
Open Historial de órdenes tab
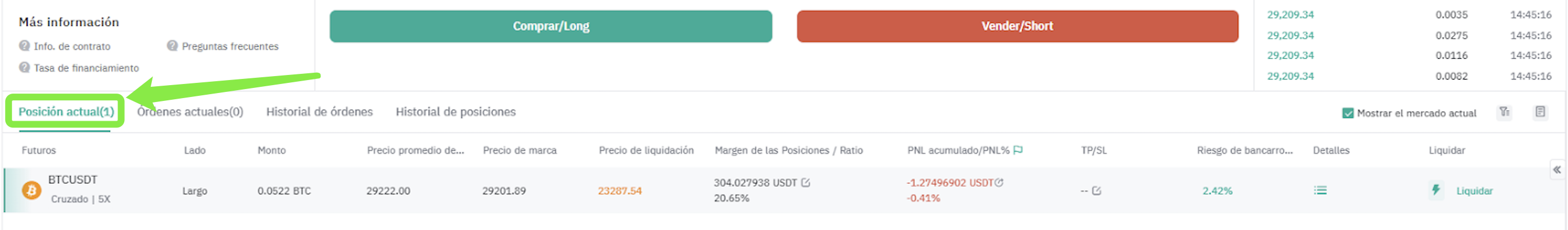pos(319,112)
